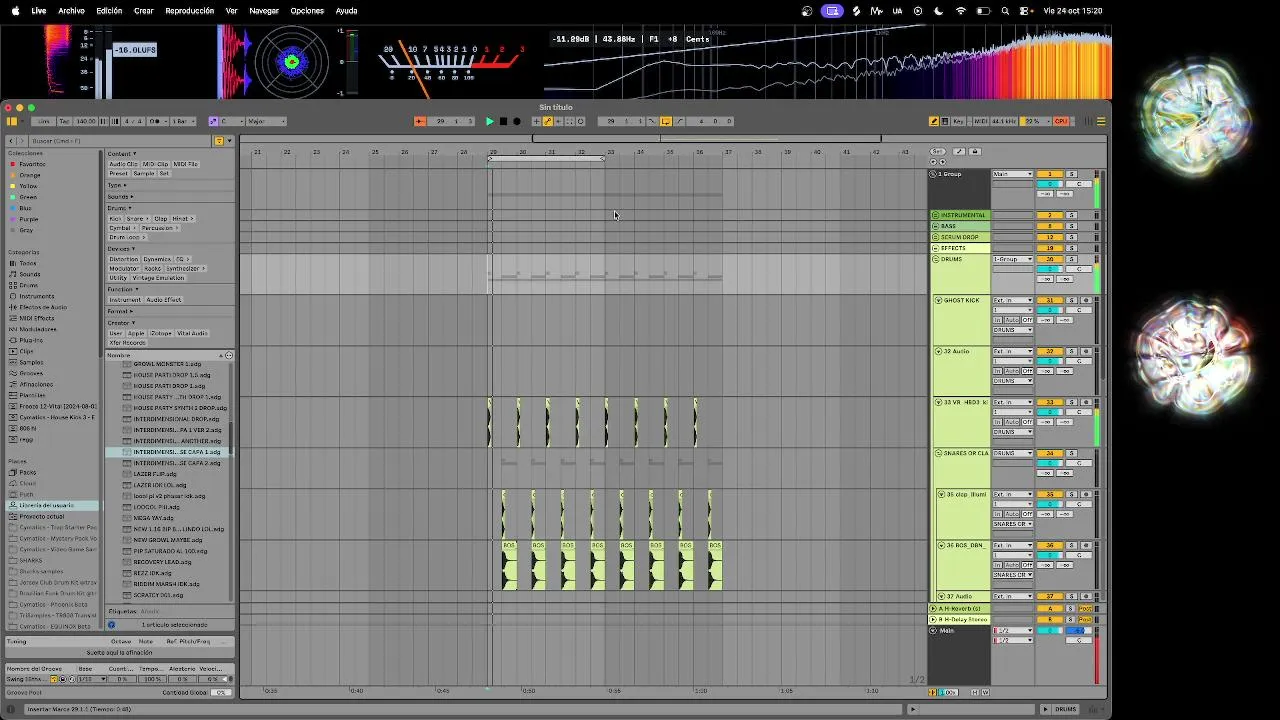1280x720 pixels.
Task: Click the MIDI arrangement overdub plus icon
Action: [x=537, y=121]
